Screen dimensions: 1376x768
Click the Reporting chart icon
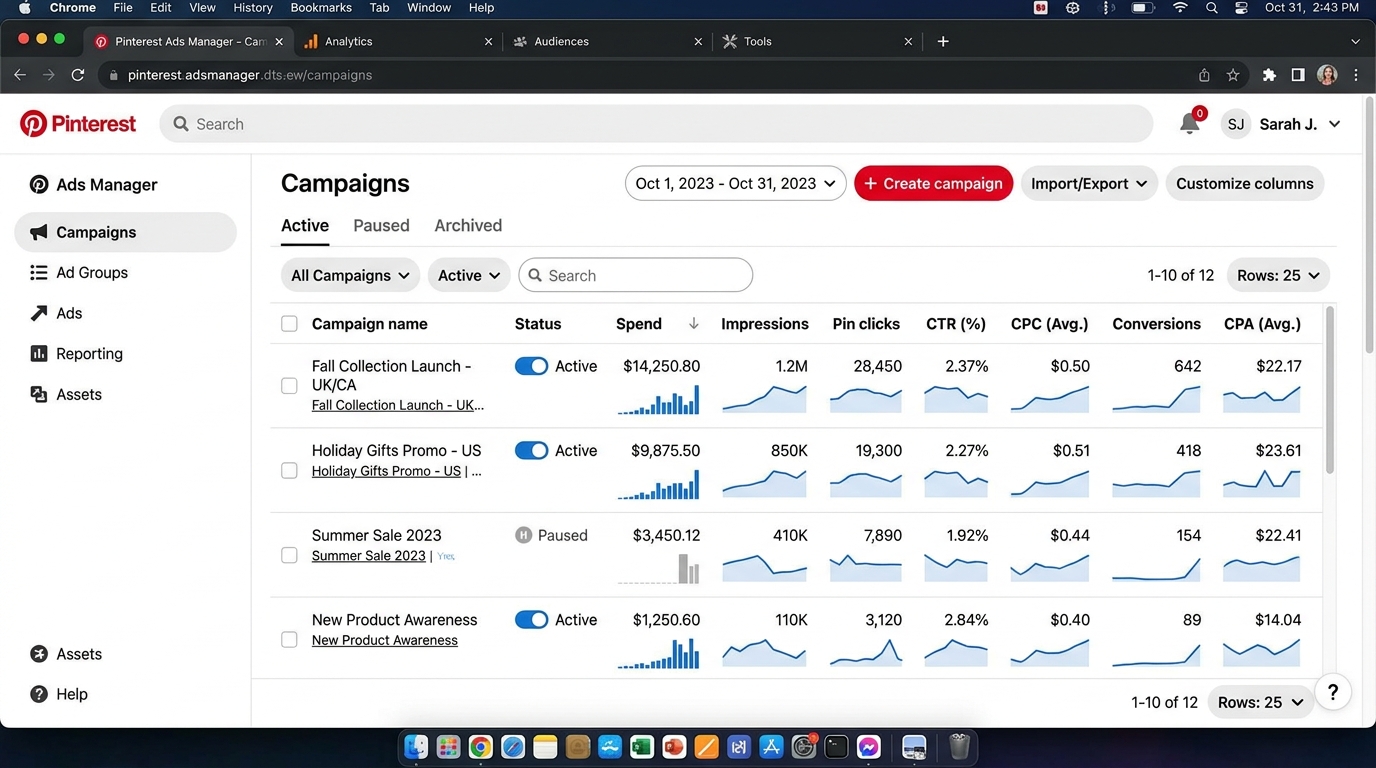click(39, 353)
